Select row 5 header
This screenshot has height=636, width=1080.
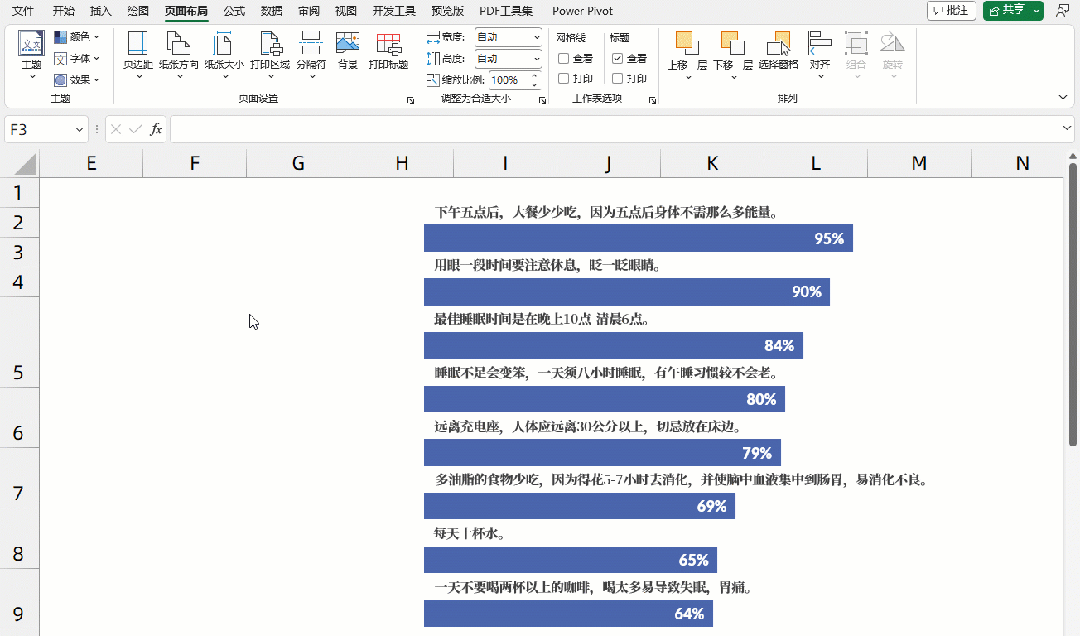(x=19, y=342)
